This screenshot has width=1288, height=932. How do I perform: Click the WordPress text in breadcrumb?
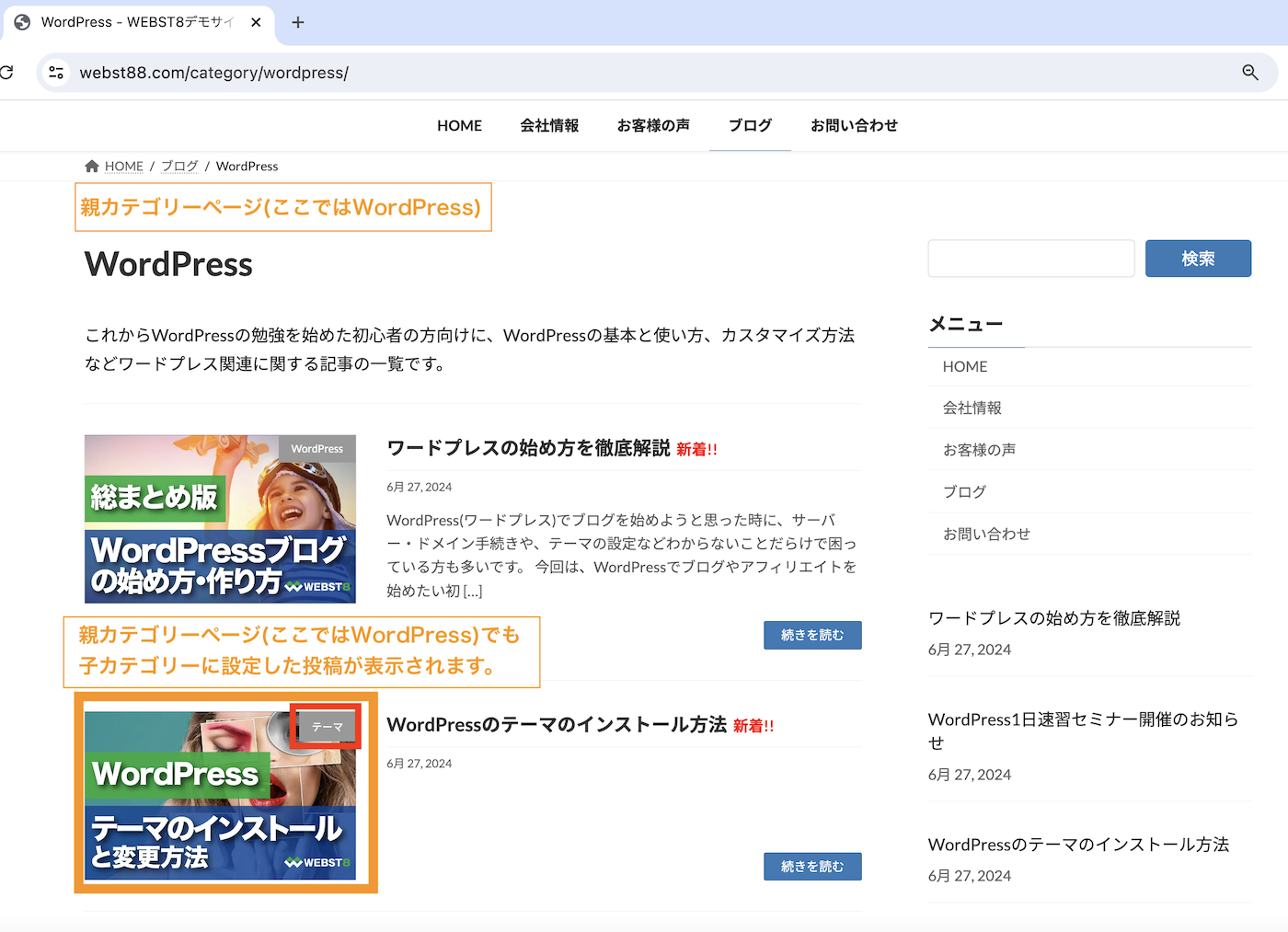pos(247,166)
